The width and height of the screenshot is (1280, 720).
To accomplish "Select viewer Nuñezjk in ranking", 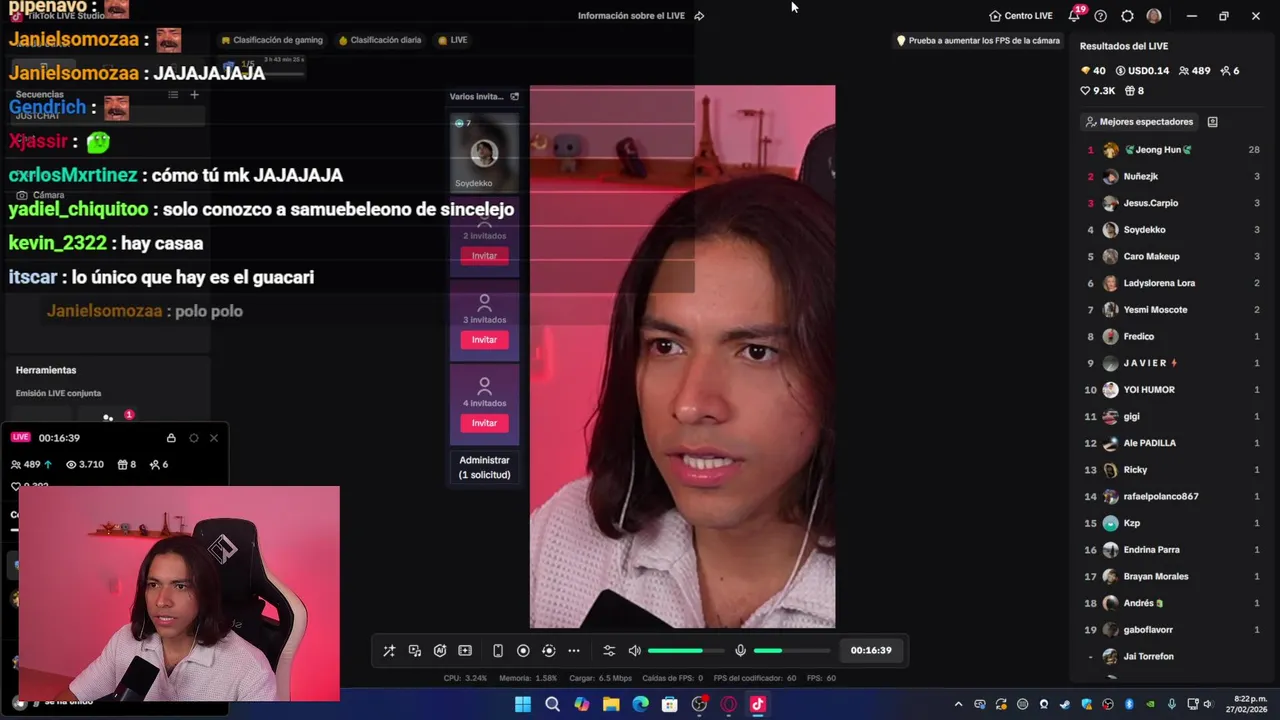I will click(1173, 176).
